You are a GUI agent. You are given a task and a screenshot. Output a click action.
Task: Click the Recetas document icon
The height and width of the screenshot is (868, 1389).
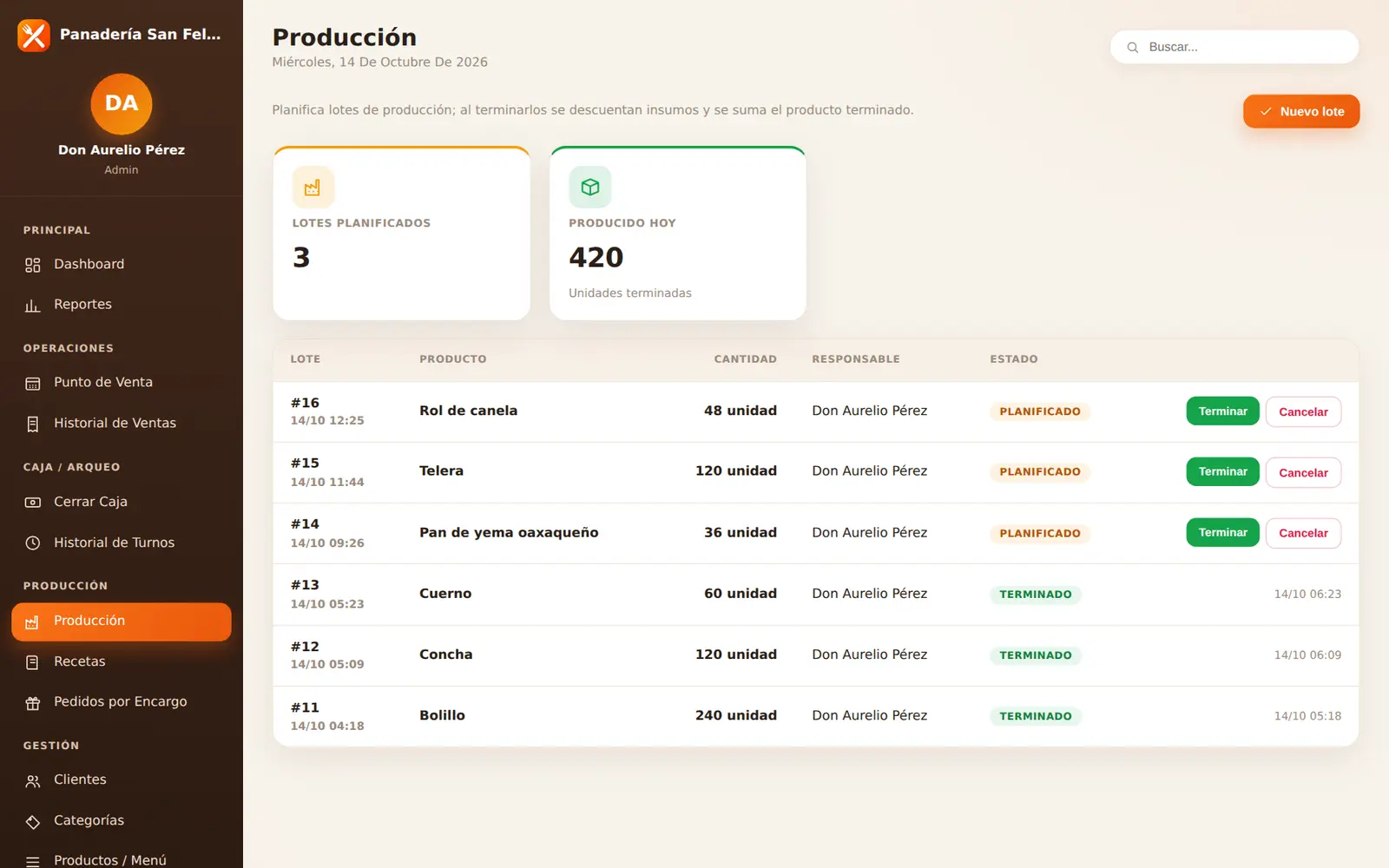(33, 662)
